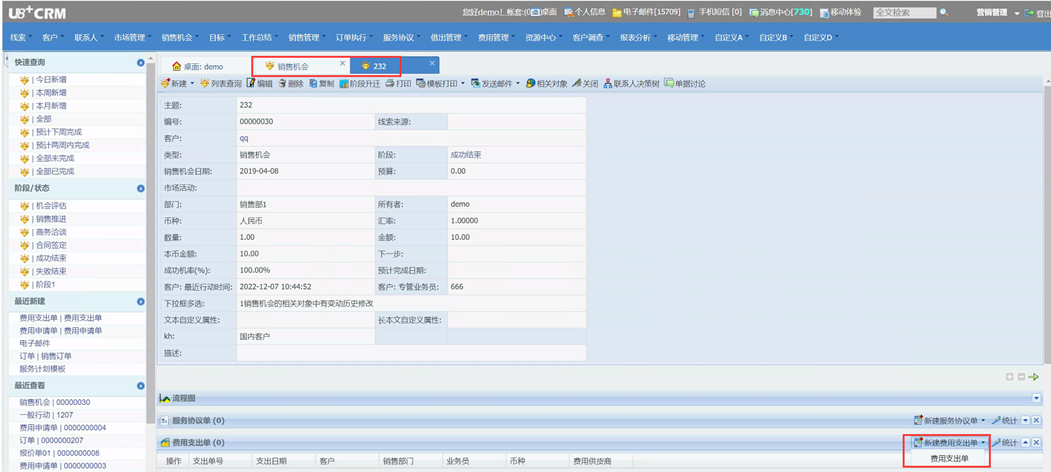Click the 全文检索 search field
The width and height of the screenshot is (1051, 472).
point(904,12)
